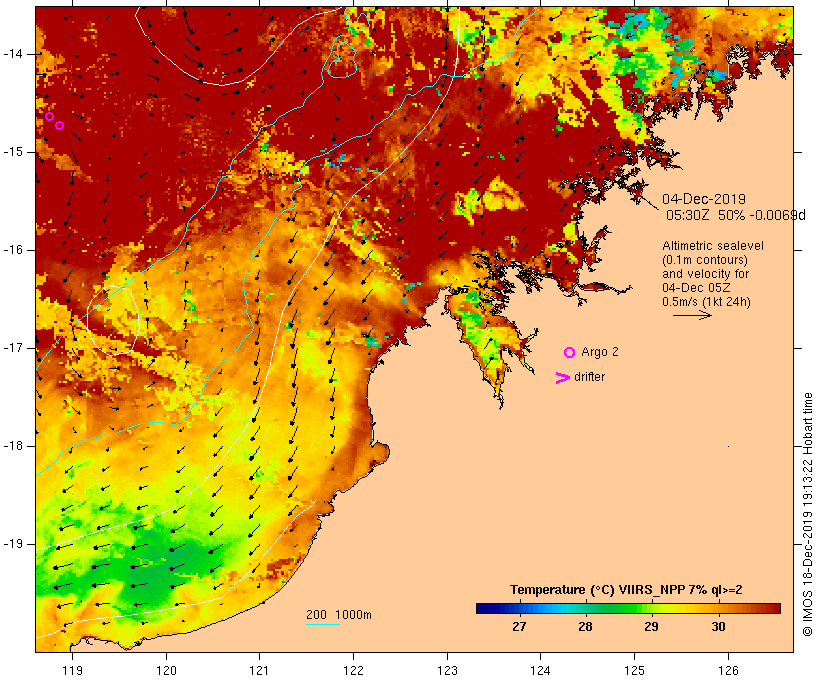Click the '200 1000m' depth contour label
Viewport: 820px width, 680px height.
pos(339,615)
